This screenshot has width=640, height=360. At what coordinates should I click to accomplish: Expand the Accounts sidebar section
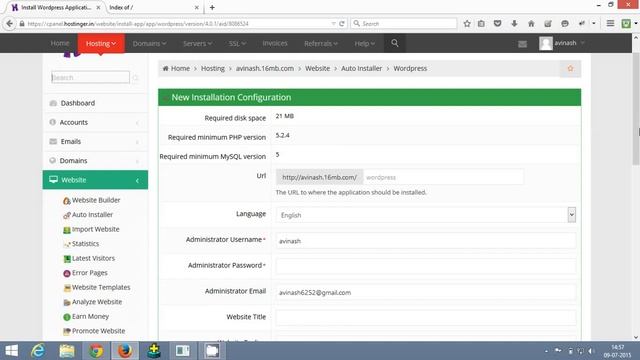click(95, 122)
